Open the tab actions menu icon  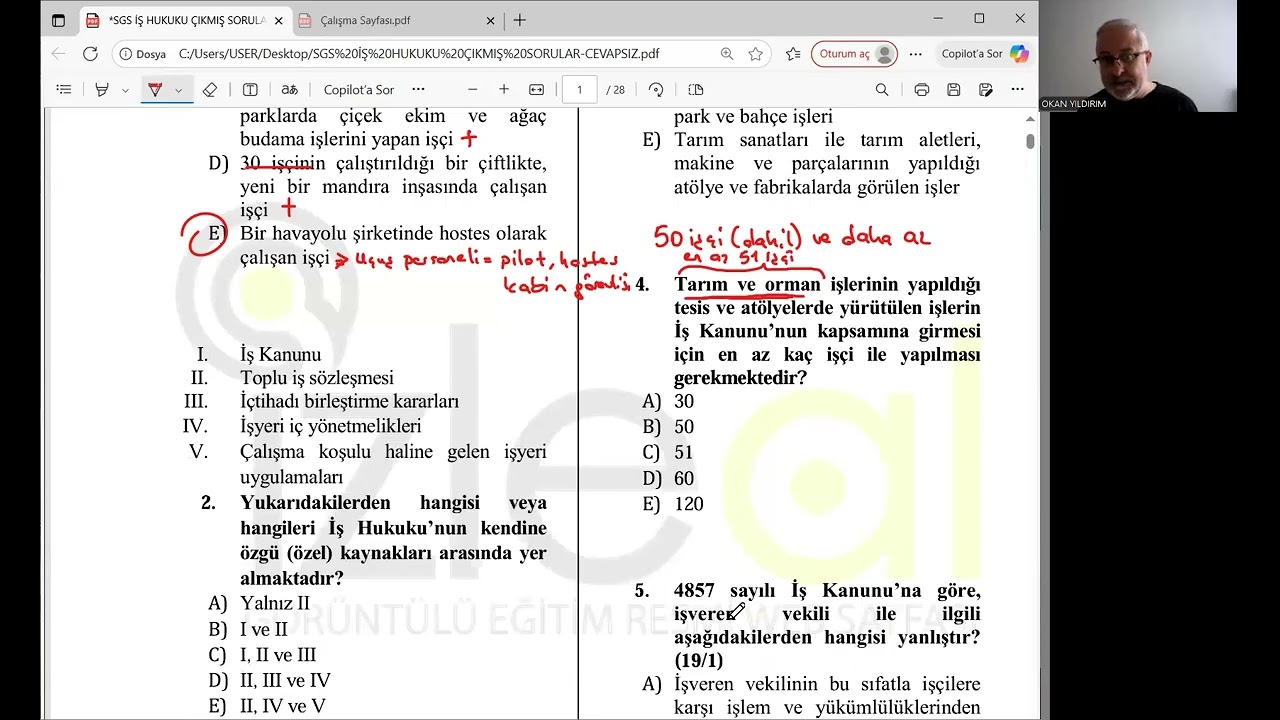point(58,20)
